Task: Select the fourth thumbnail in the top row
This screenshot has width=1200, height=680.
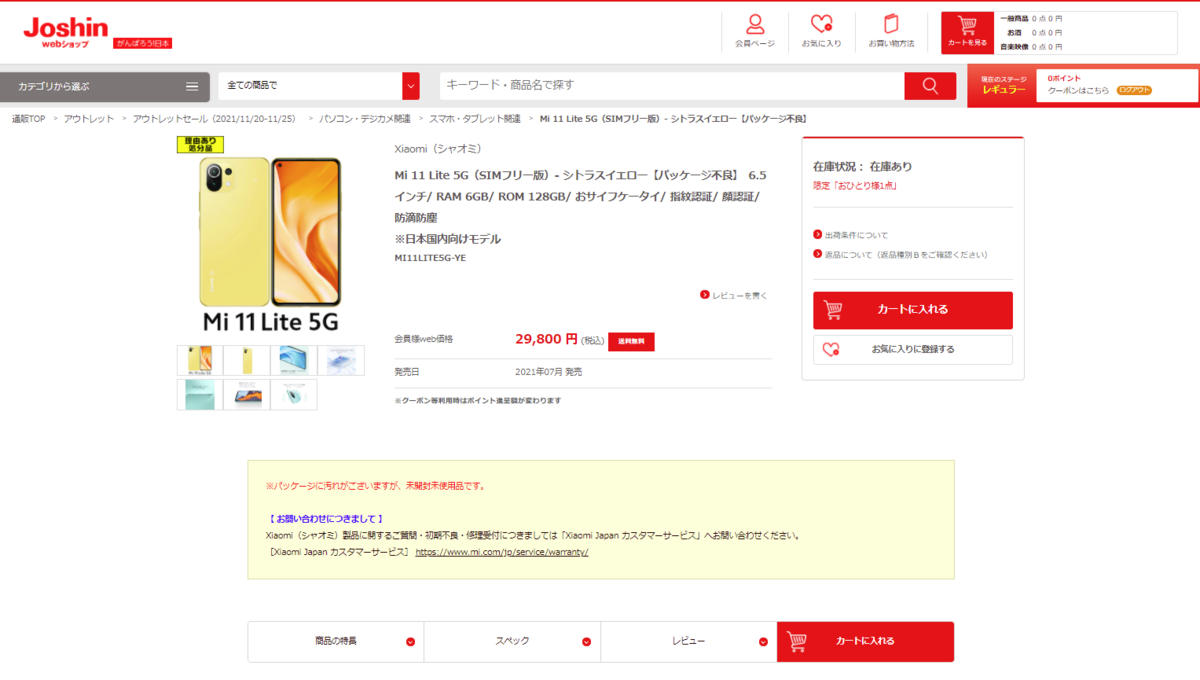Action: [x=341, y=360]
